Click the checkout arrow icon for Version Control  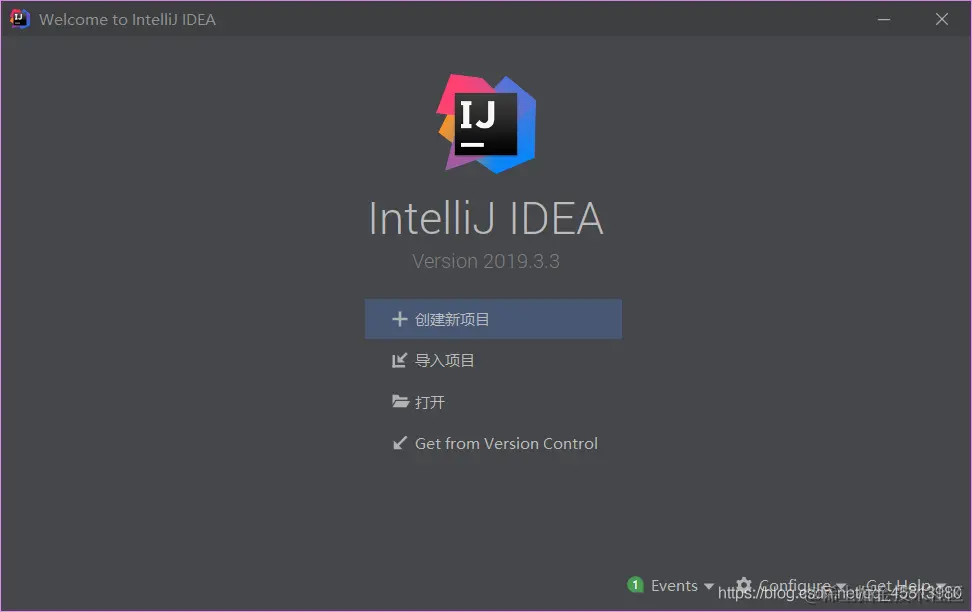pos(400,443)
